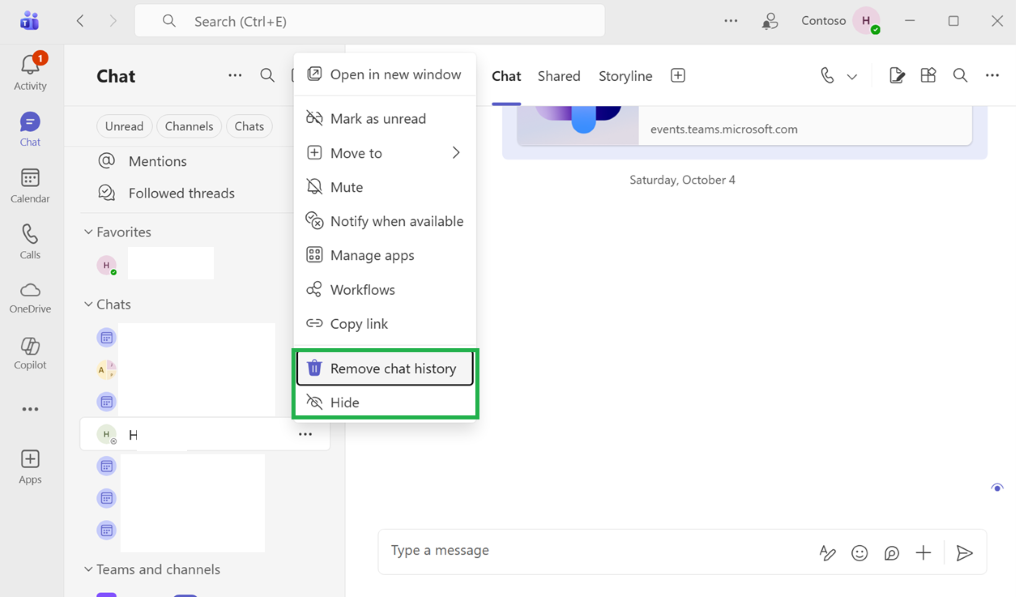Filter chat list by Channels
The image size is (1024, 597).
189,126
